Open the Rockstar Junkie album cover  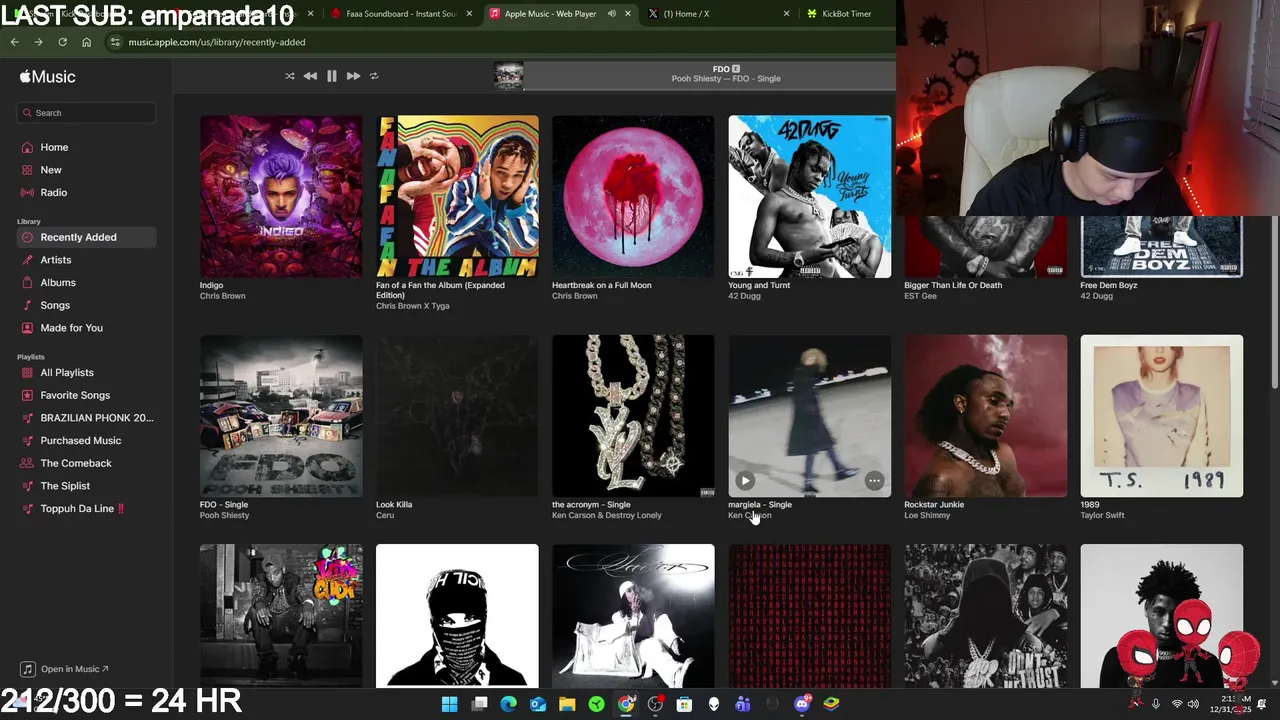coord(985,416)
